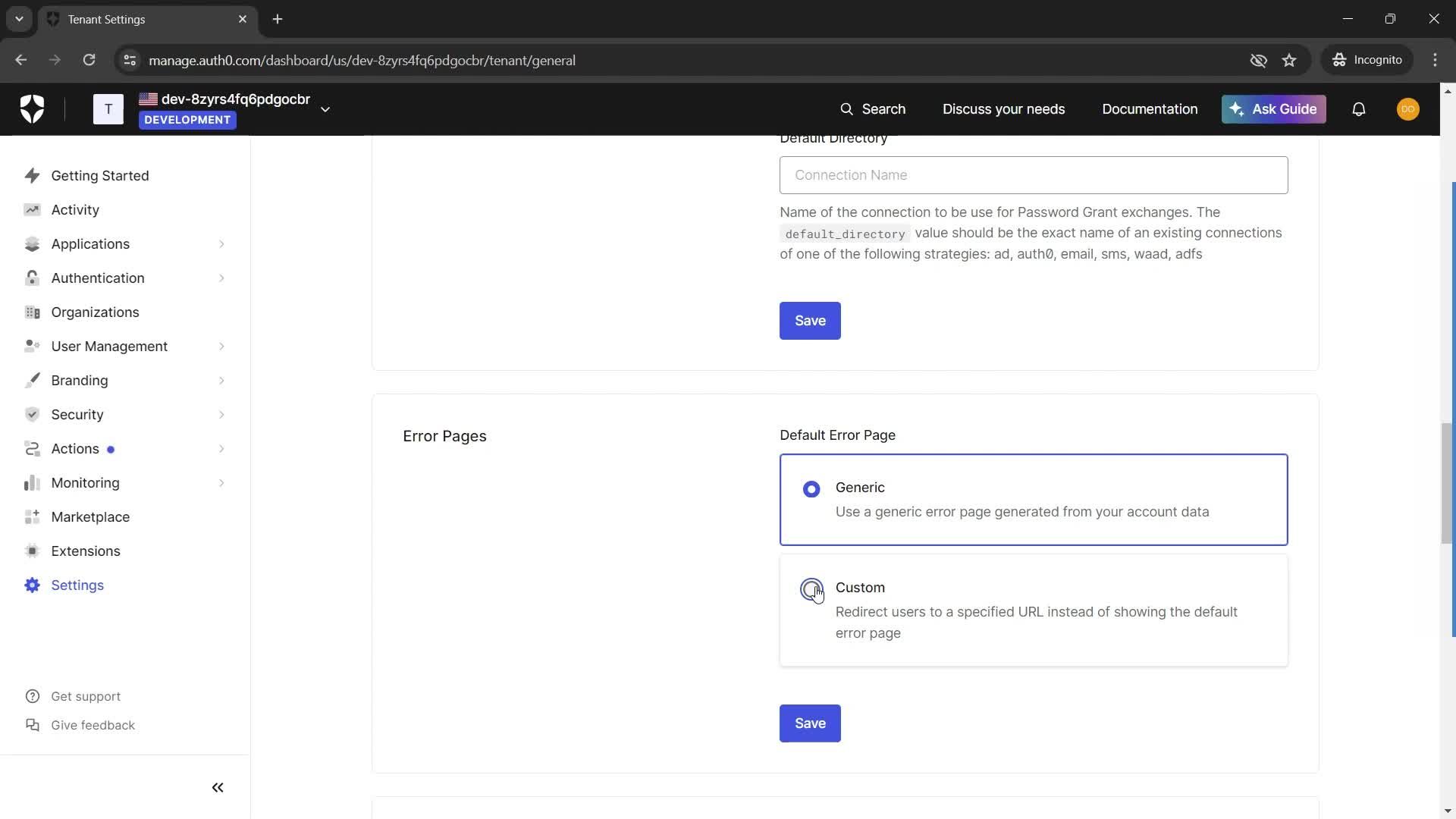The height and width of the screenshot is (819, 1456).
Task: Open the Documentation link
Action: coord(1150,109)
